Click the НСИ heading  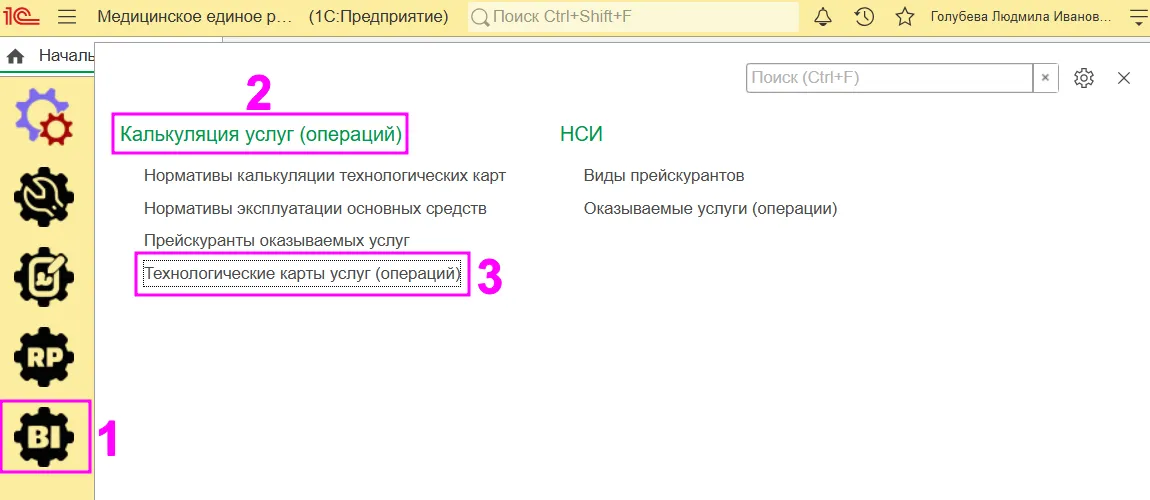tap(581, 134)
